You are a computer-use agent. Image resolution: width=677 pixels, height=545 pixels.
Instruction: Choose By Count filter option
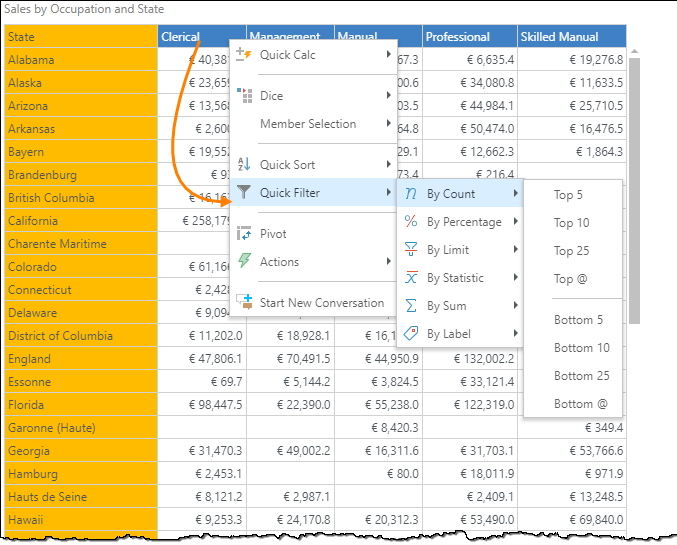pos(460,194)
